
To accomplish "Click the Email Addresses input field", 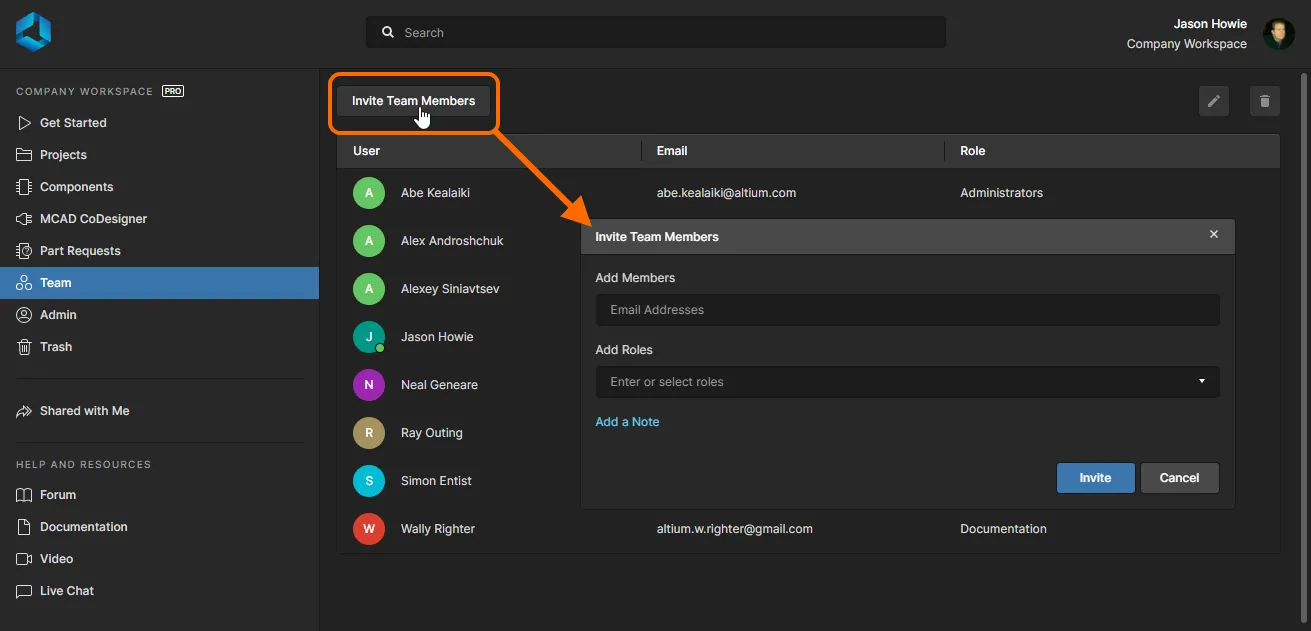I will (x=907, y=310).
